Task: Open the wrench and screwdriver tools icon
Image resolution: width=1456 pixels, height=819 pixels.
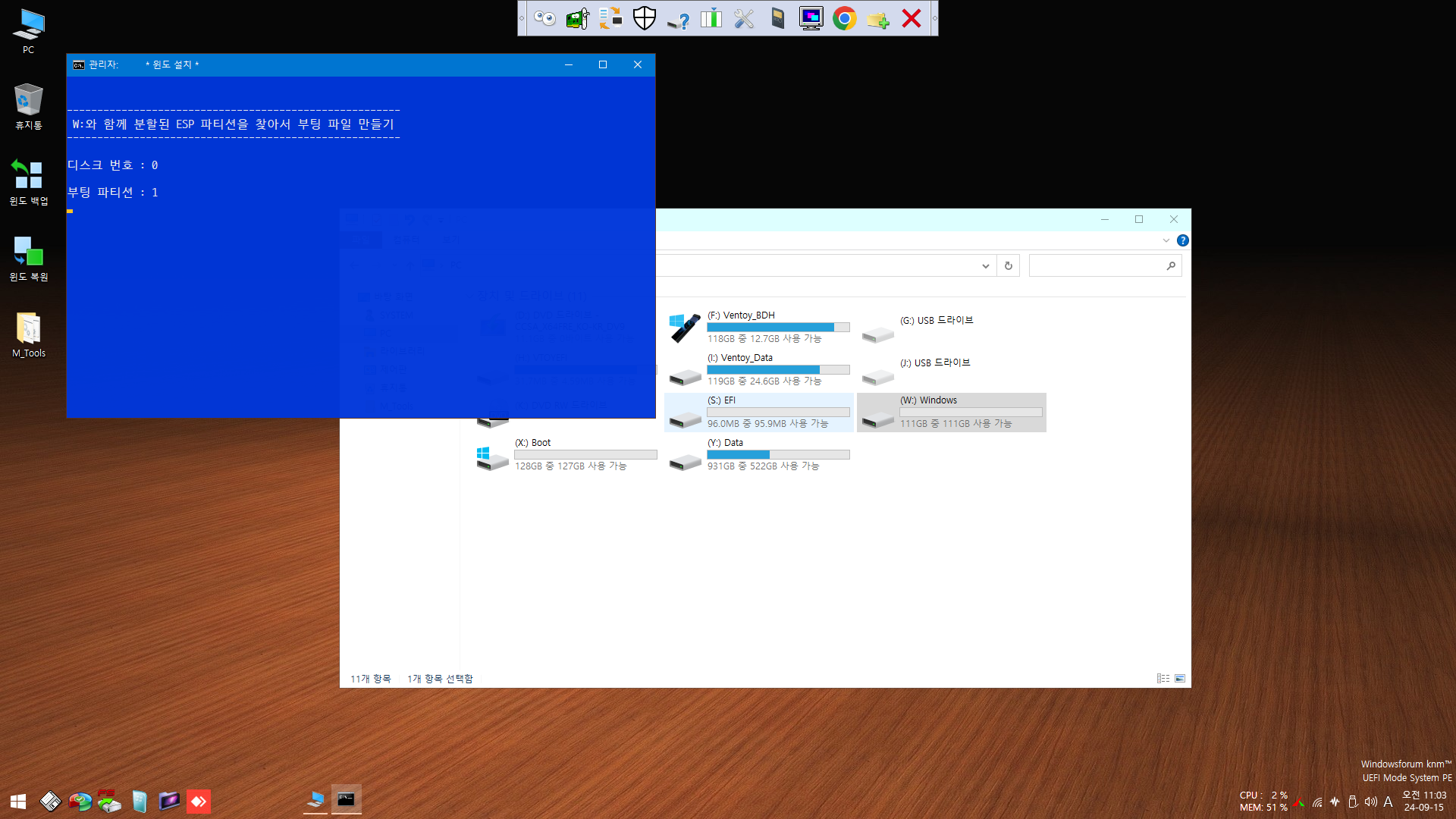Action: tap(745, 18)
